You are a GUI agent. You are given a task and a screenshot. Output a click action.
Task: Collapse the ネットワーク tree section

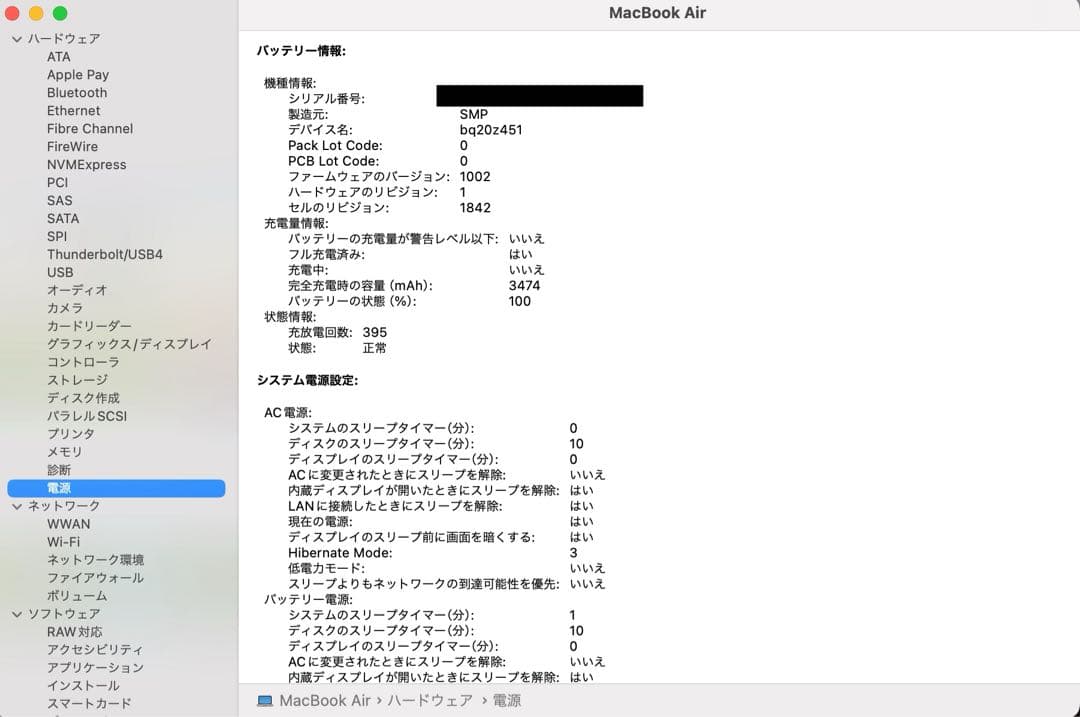(x=17, y=506)
